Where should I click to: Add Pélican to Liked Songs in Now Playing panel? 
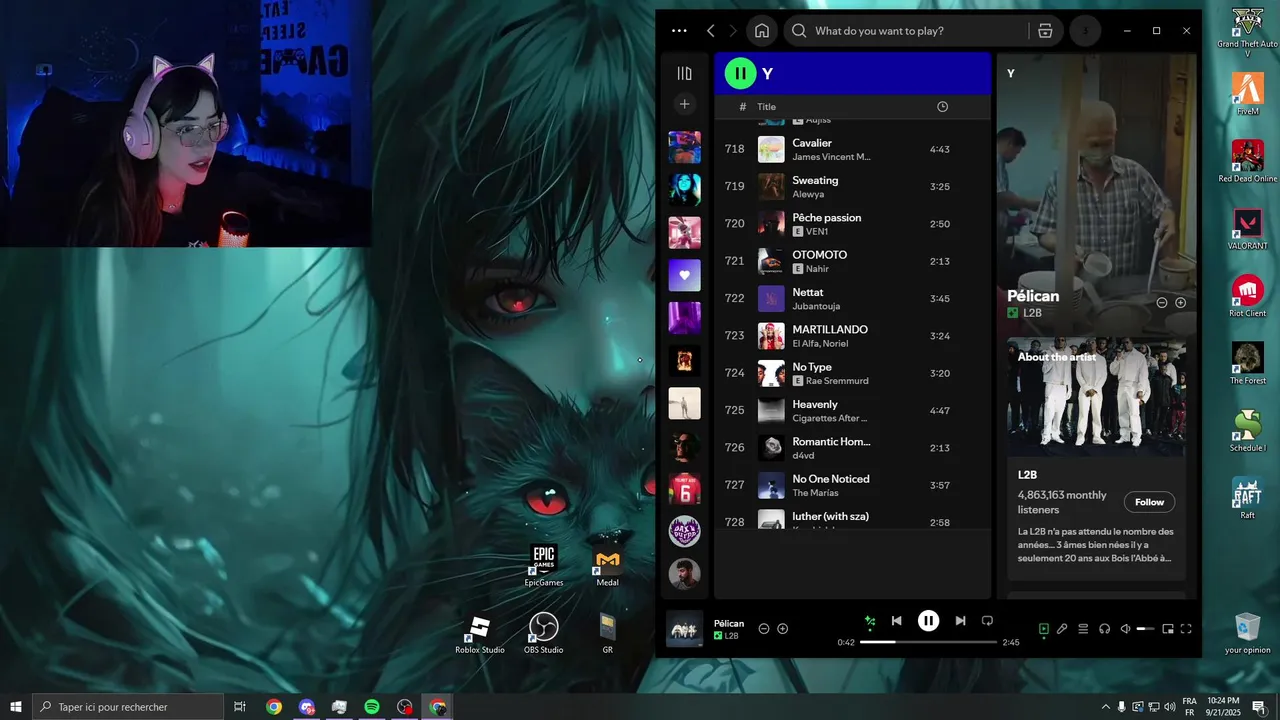pos(1180,302)
